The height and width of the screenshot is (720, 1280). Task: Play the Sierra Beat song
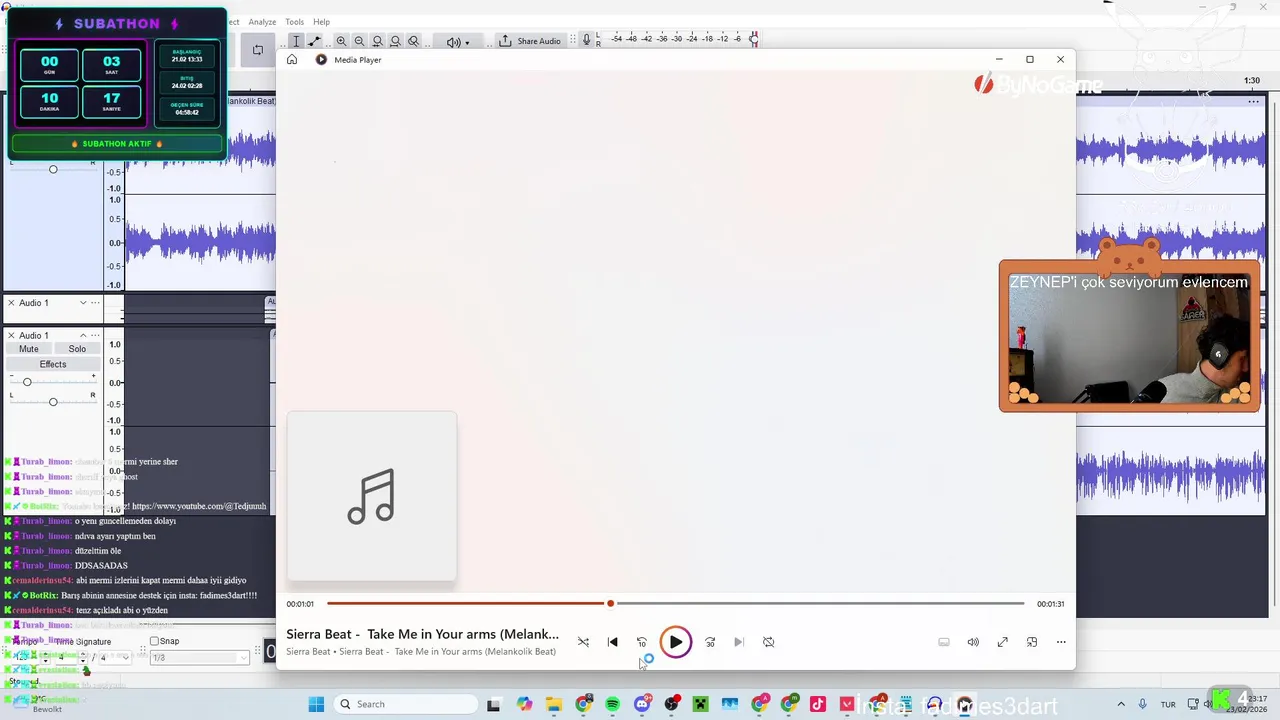coord(675,642)
